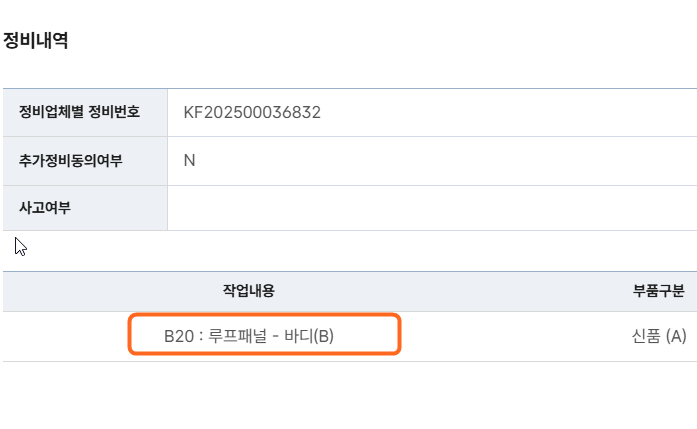Click the blank area below the work table
697x429 pixels.
coord(350,395)
